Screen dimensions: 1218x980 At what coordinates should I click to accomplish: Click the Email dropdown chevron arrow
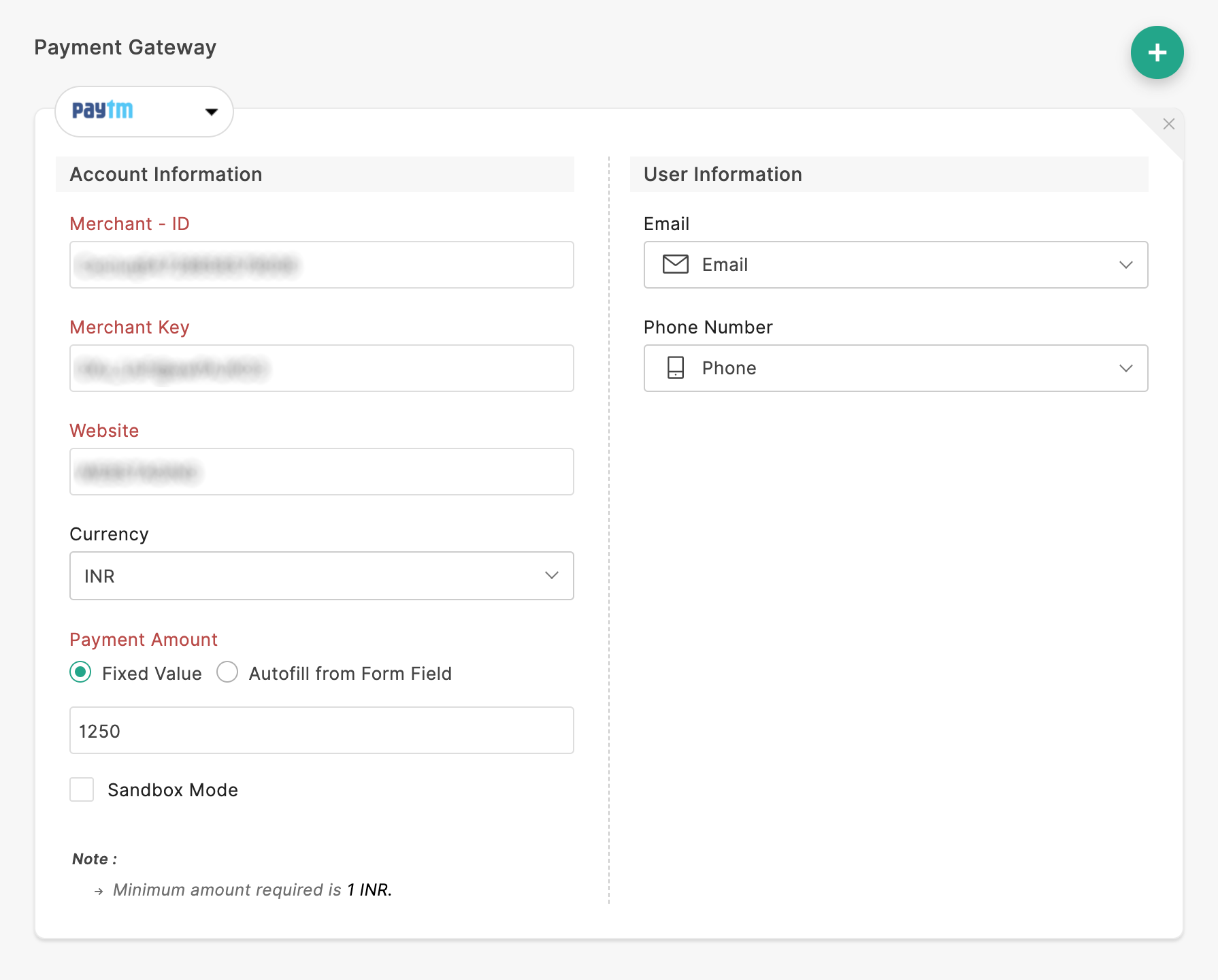pos(1125,265)
